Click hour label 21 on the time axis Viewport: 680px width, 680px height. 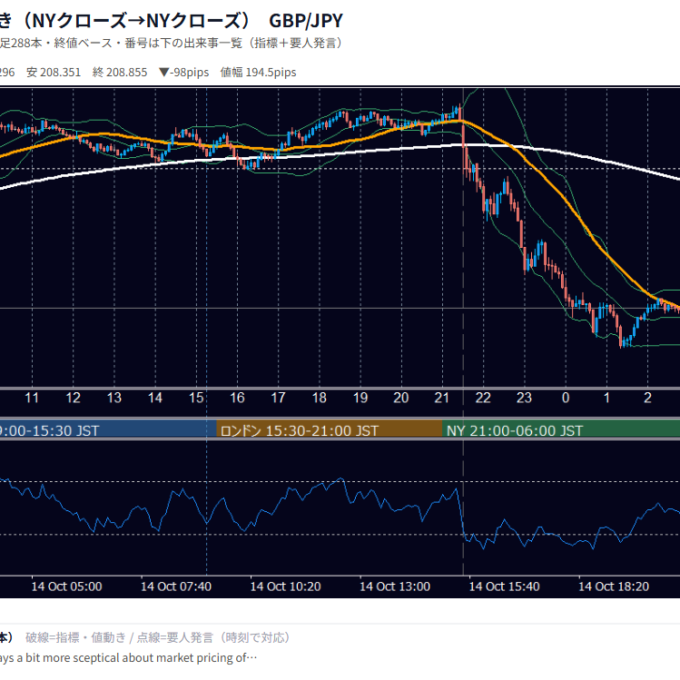click(x=442, y=398)
